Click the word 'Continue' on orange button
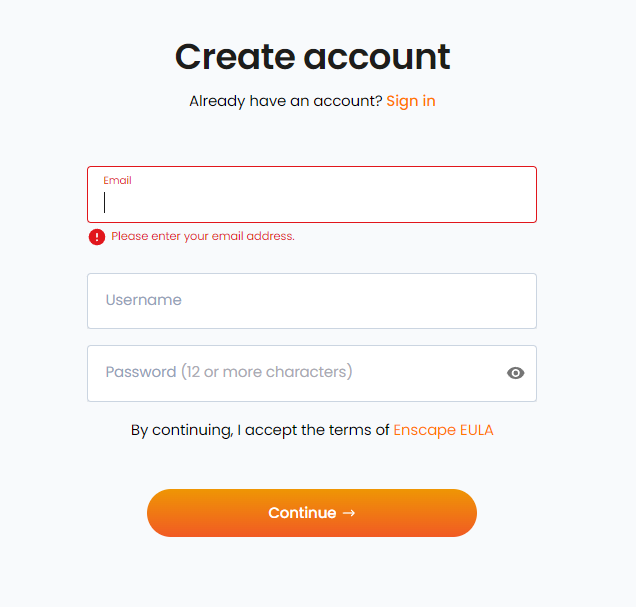Screen dimensions: 636x607 point(302,513)
